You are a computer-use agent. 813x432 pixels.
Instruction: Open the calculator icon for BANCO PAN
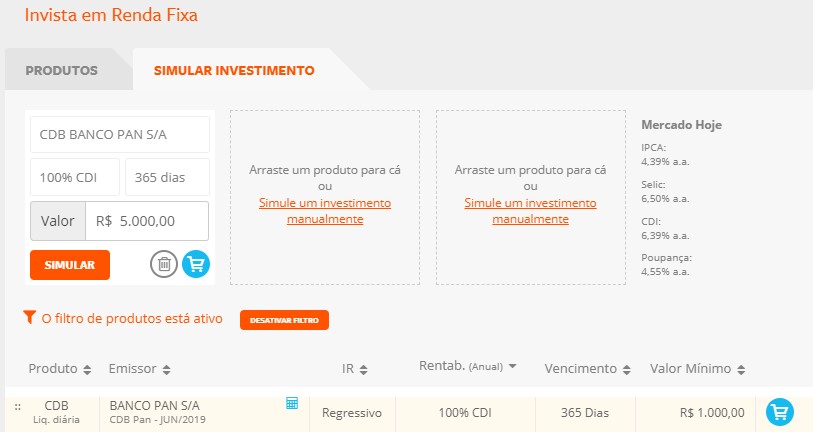[292, 403]
